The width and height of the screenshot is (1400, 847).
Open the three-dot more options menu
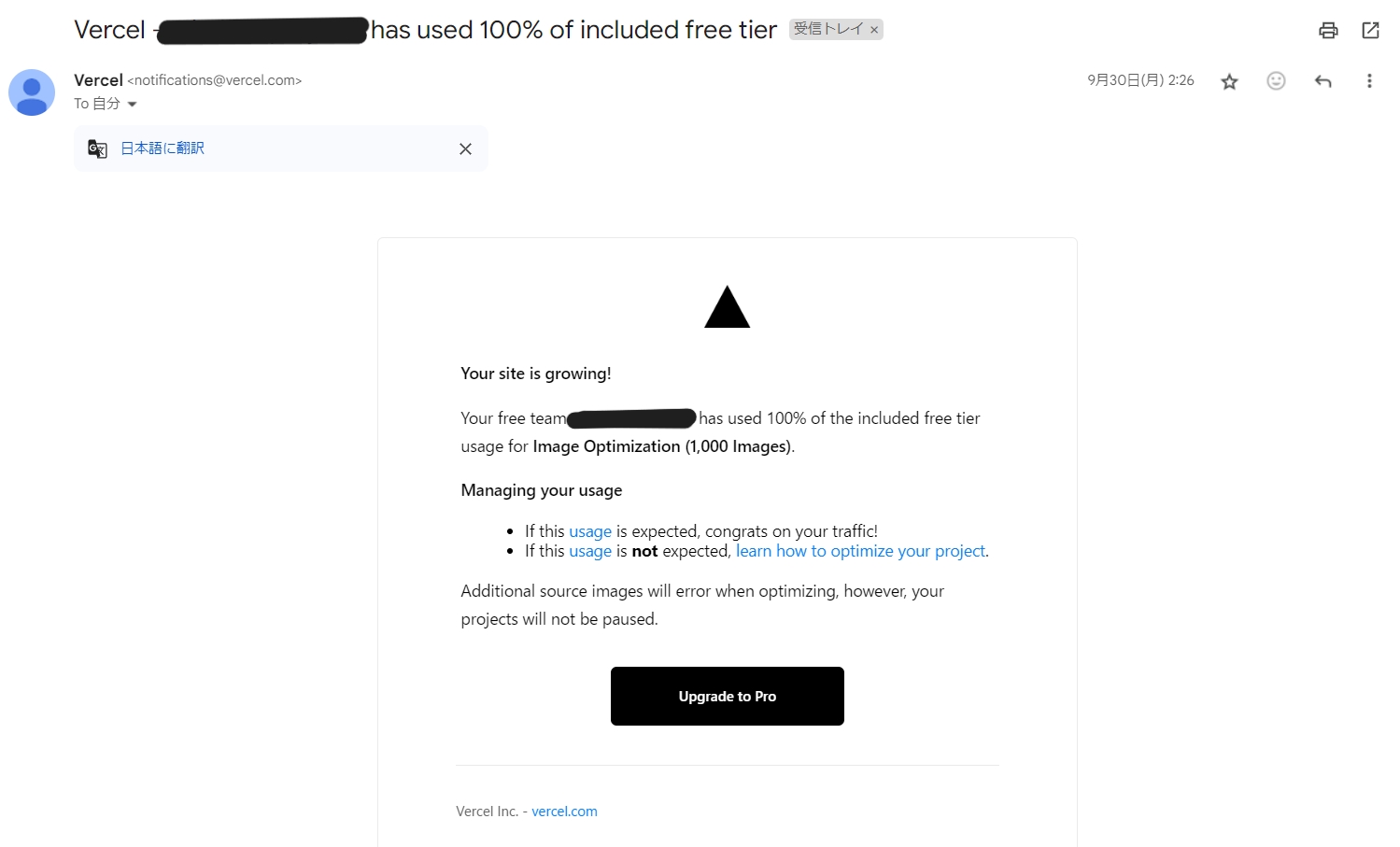[x=1369, y=81]
